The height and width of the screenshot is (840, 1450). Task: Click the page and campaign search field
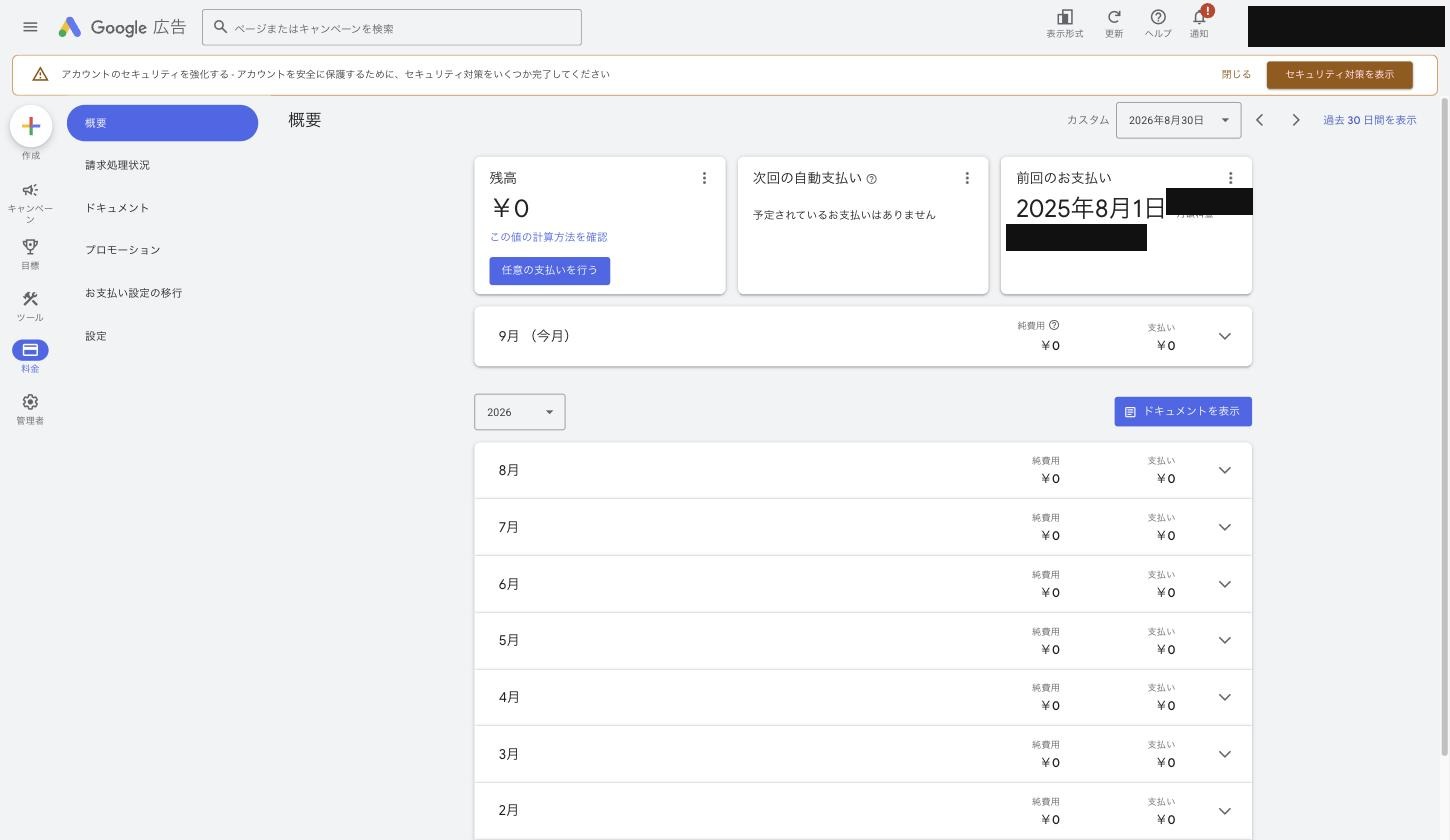[392, 28]
